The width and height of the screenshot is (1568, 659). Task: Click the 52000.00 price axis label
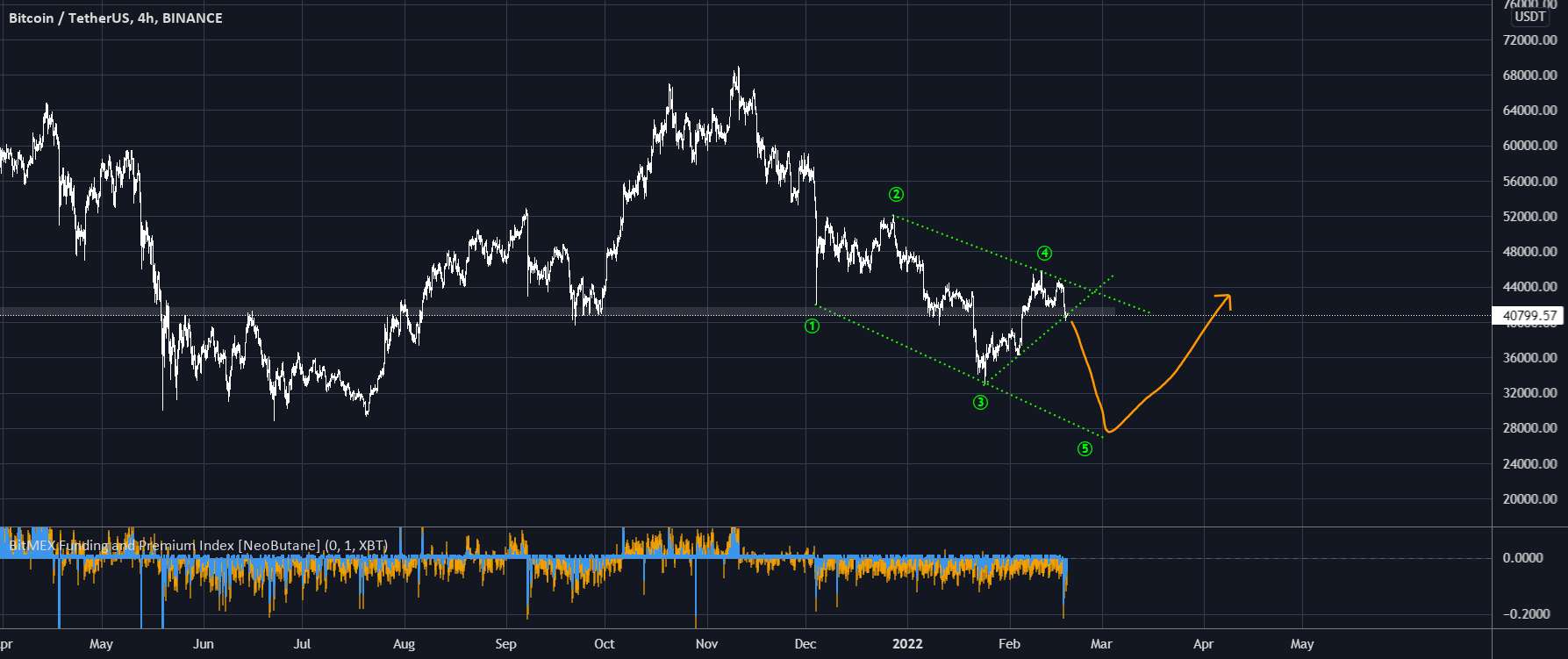(1530, 217)
